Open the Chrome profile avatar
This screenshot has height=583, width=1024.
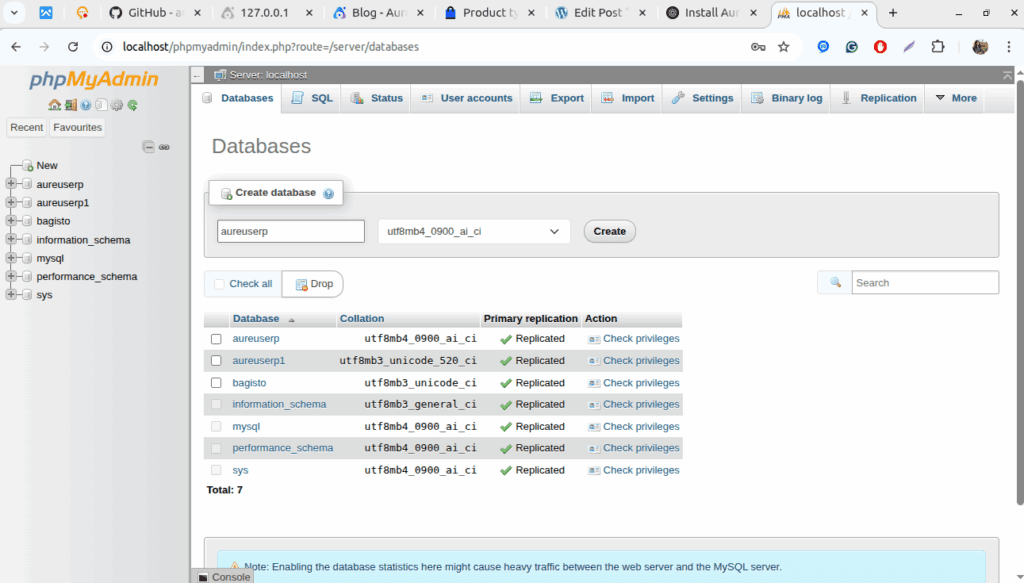pos(980,47)
